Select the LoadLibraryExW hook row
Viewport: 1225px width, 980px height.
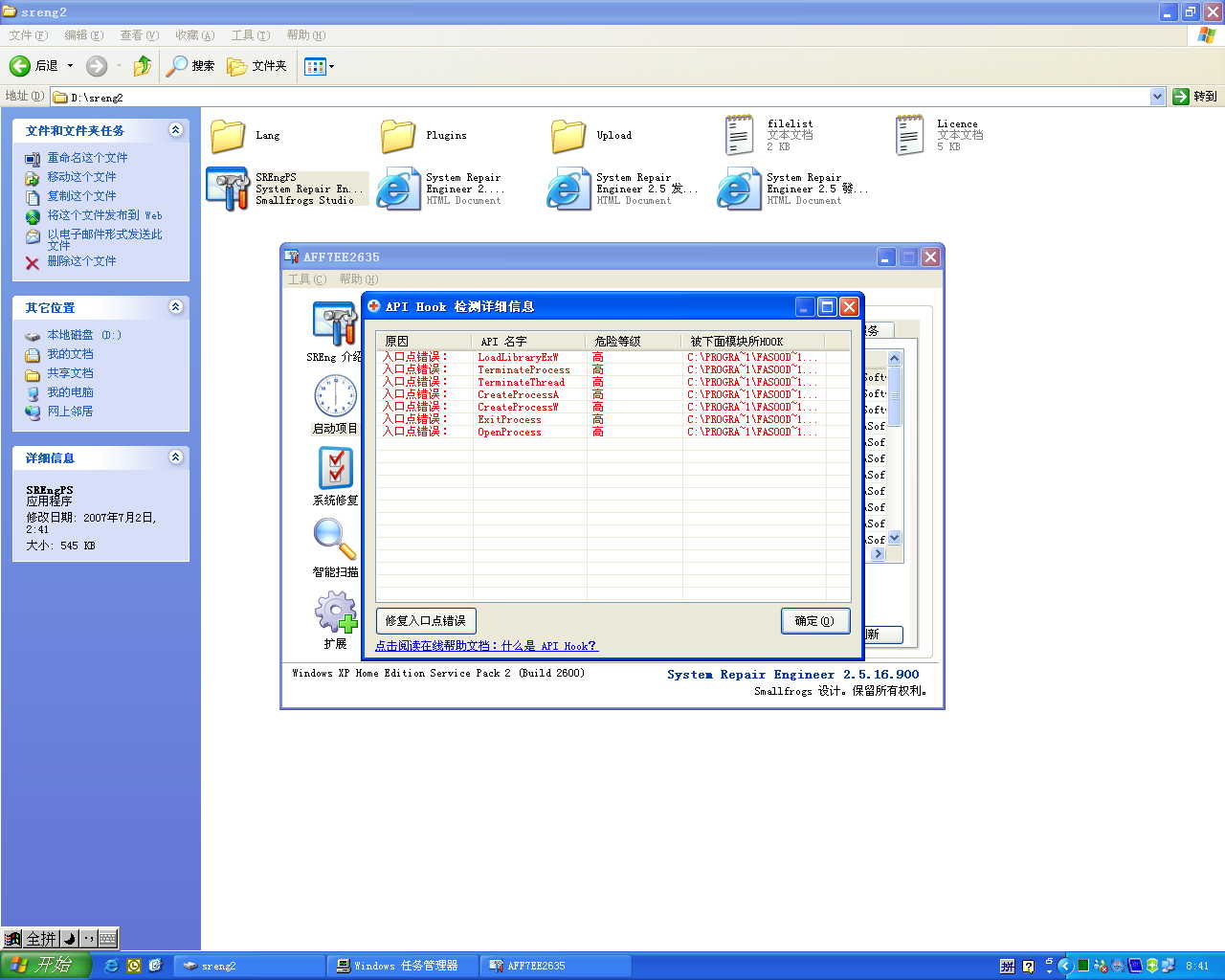click(612, 357)
